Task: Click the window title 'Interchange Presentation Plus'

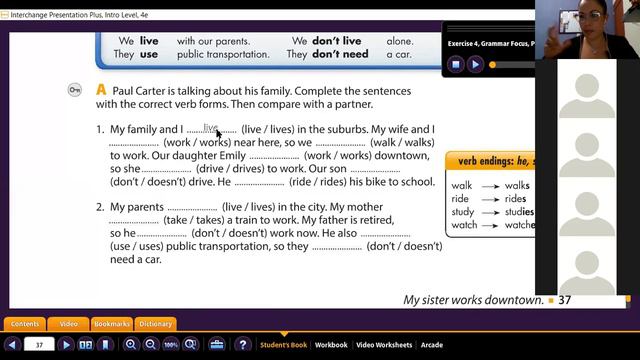Action: tap(79, 15)
